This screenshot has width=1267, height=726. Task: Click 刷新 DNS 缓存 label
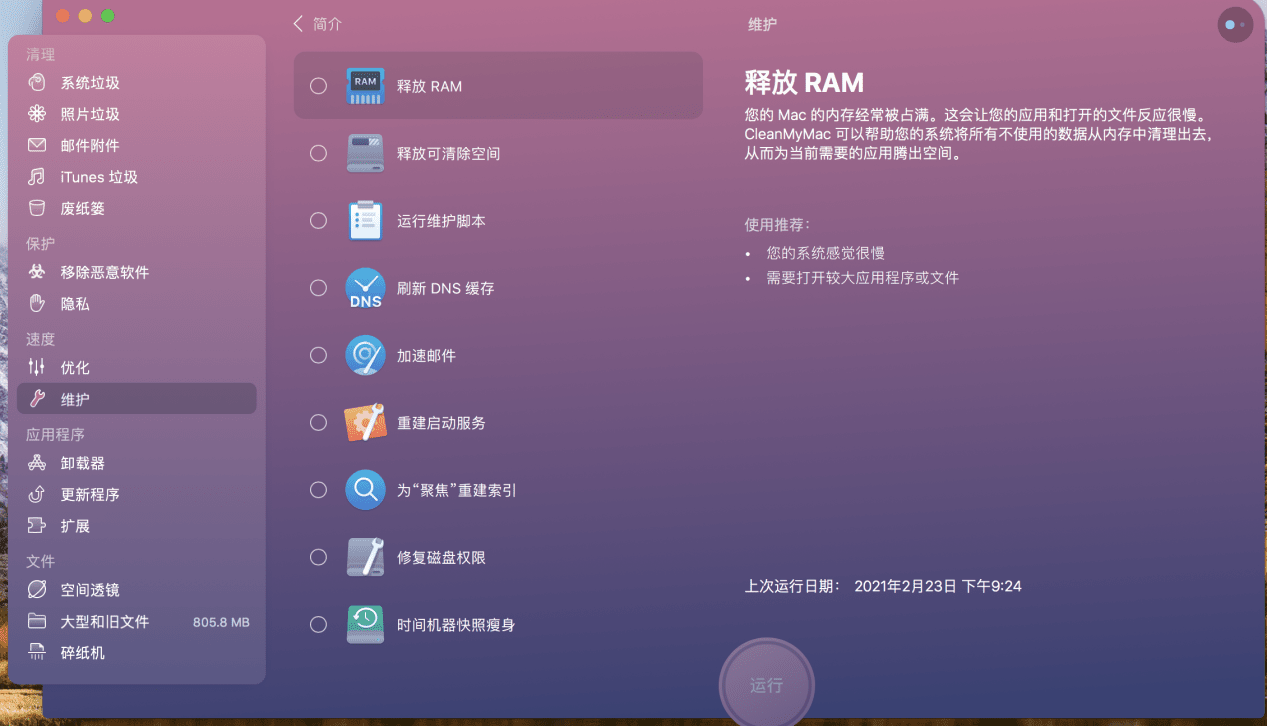pyautogui.click(x=445, y=288)
